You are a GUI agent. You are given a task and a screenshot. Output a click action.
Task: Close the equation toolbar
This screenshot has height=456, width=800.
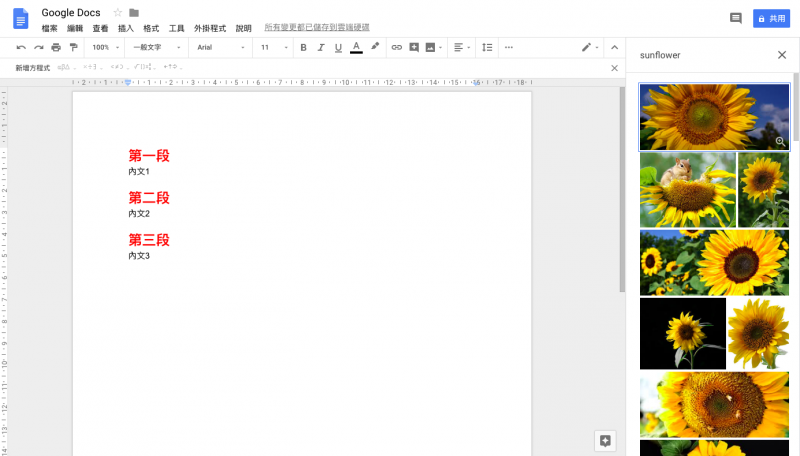[x=614, y=68]
